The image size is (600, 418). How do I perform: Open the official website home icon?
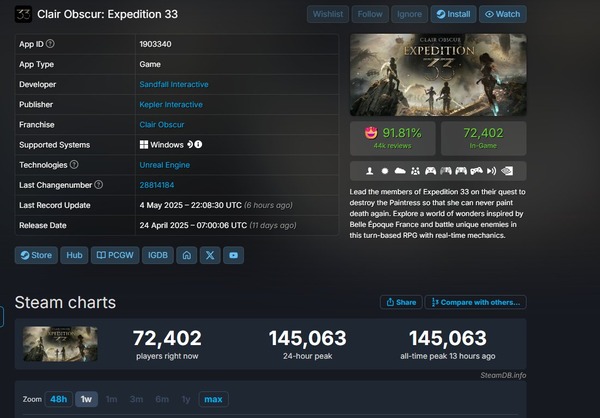click(x=186, y=255)
